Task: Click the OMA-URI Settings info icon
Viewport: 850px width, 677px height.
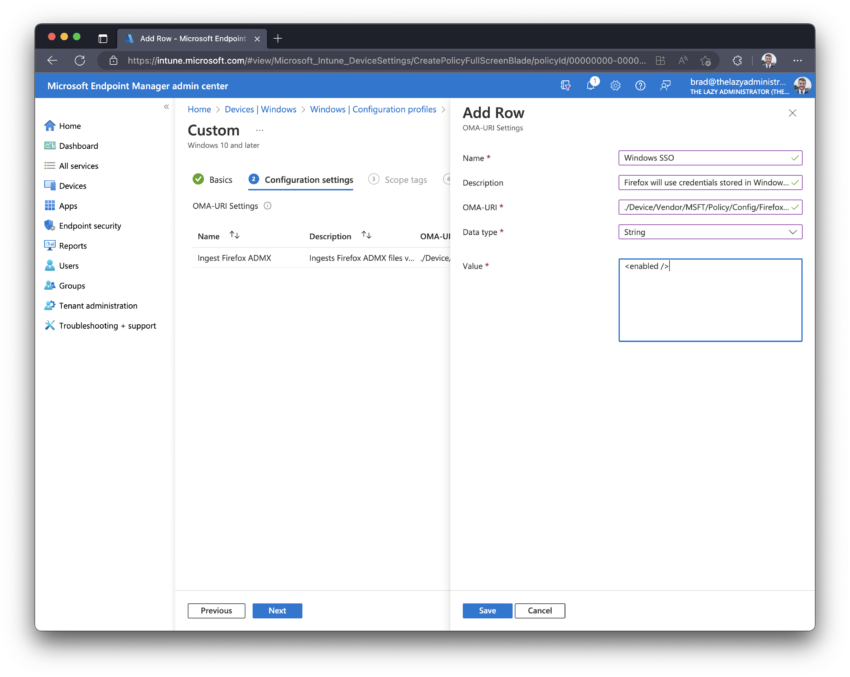Action: [267, 206]
